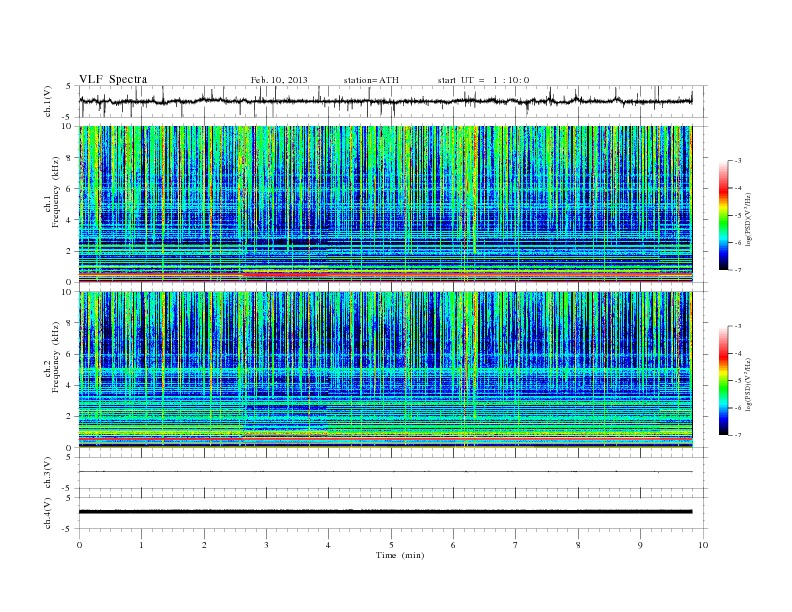The image size is (792, 612).
Task: Click the "-3" tick on ch.1 colorbar
Action: pos(738,161)
